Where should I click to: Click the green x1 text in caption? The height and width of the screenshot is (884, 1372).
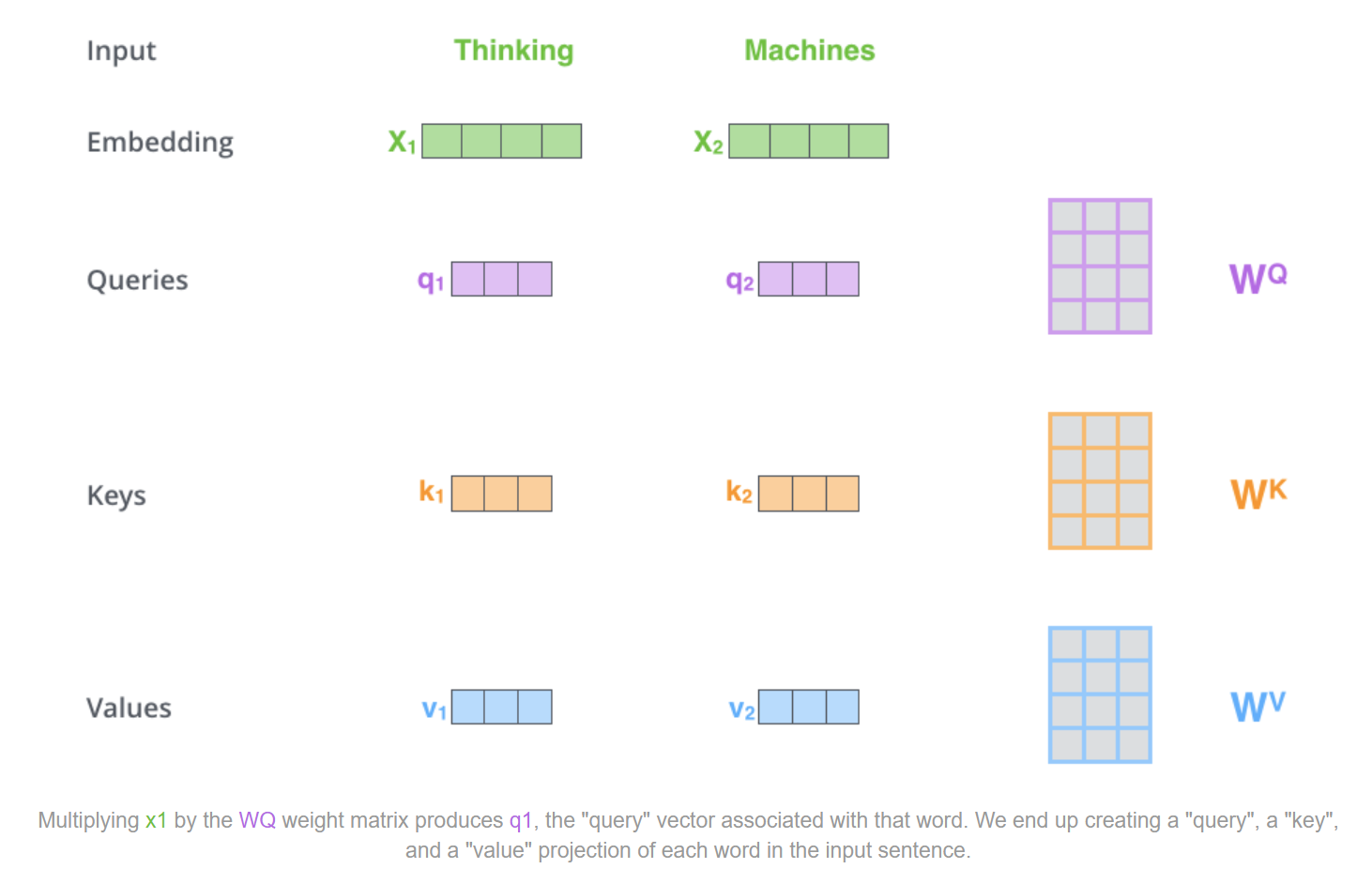click(x=156, y=820)
